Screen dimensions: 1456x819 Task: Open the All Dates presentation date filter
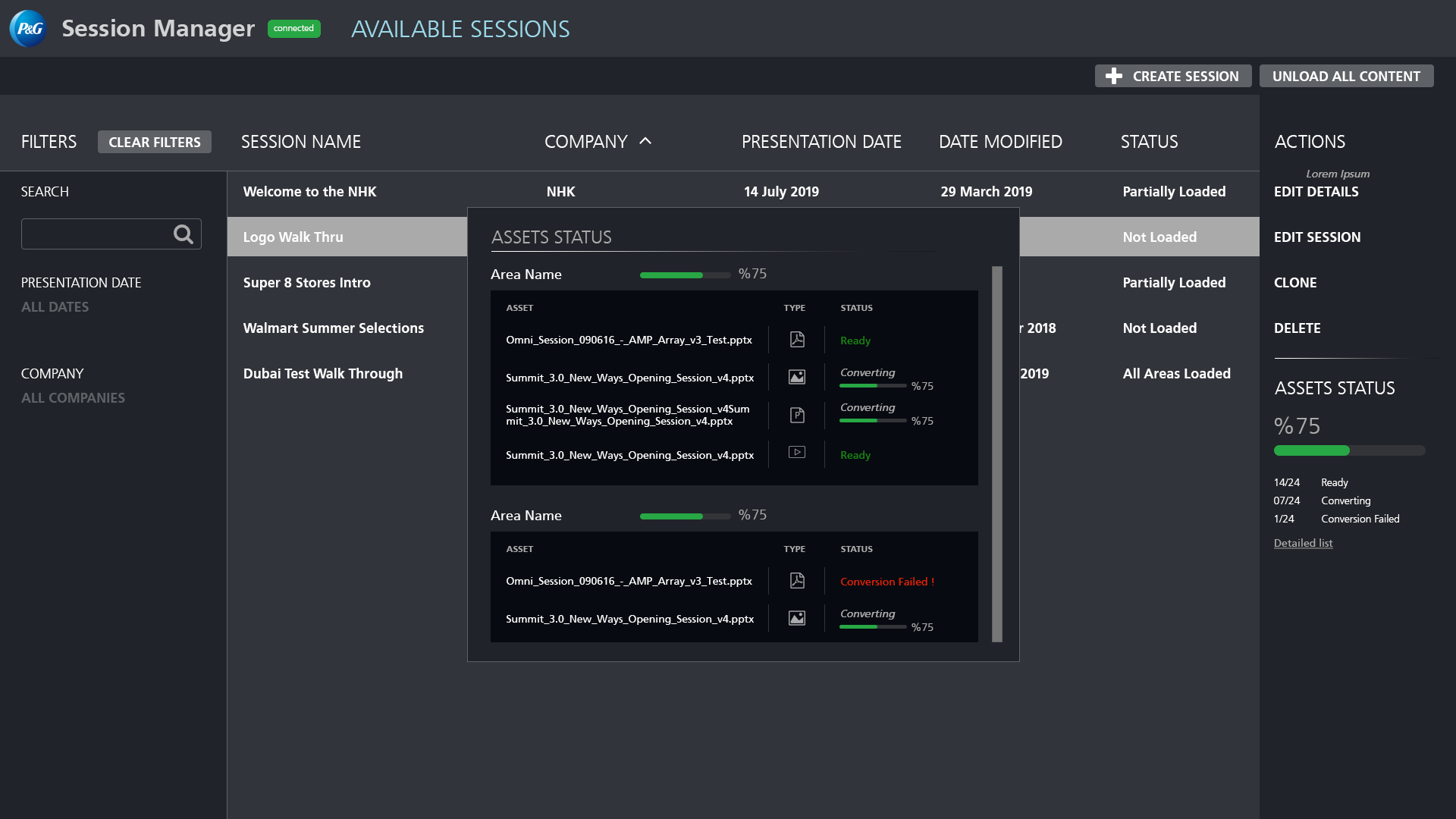(x=55, y=307)
